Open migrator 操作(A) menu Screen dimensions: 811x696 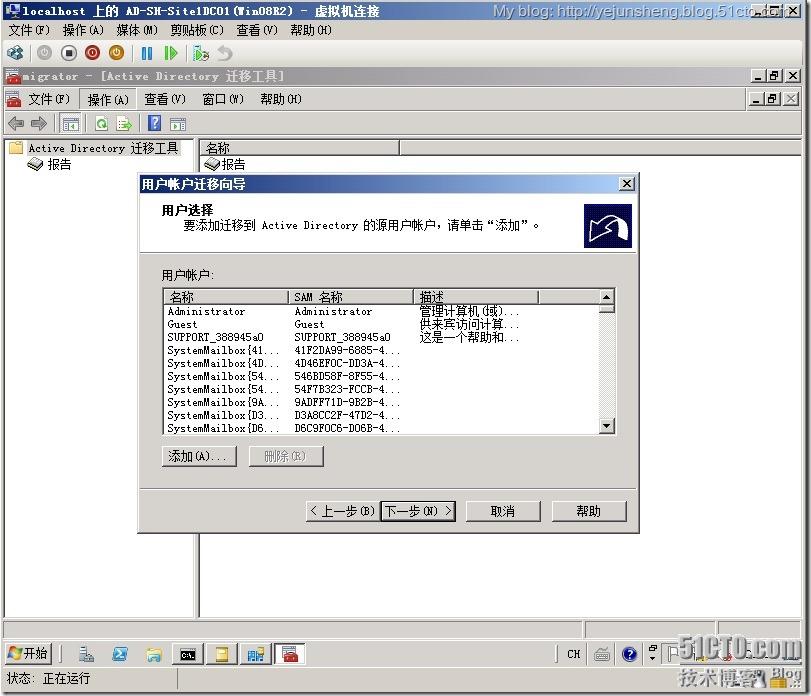tap(108, 99)
